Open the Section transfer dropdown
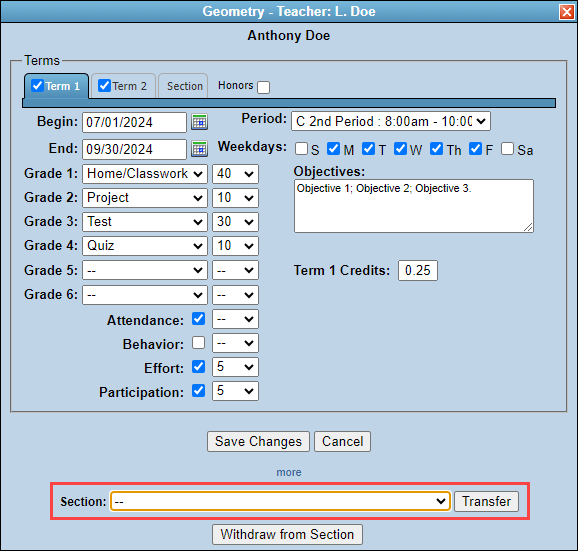This screenshot has height=551, width=578. click(x=280, y=501)
